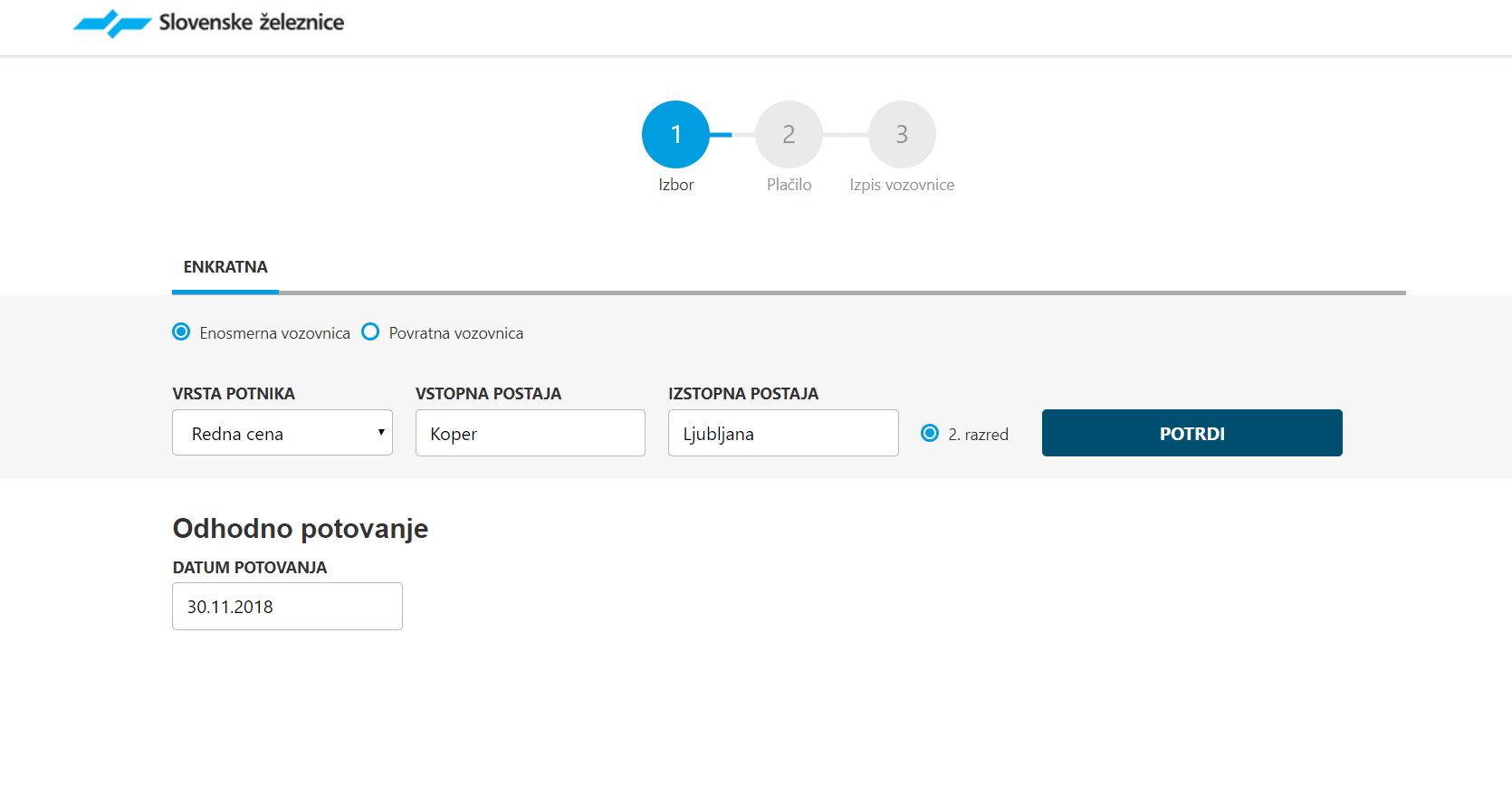Screen dimensions: 1512x796
Task: Click the DATUM POTOVANJA label
Action: click(x=250, y=568)
